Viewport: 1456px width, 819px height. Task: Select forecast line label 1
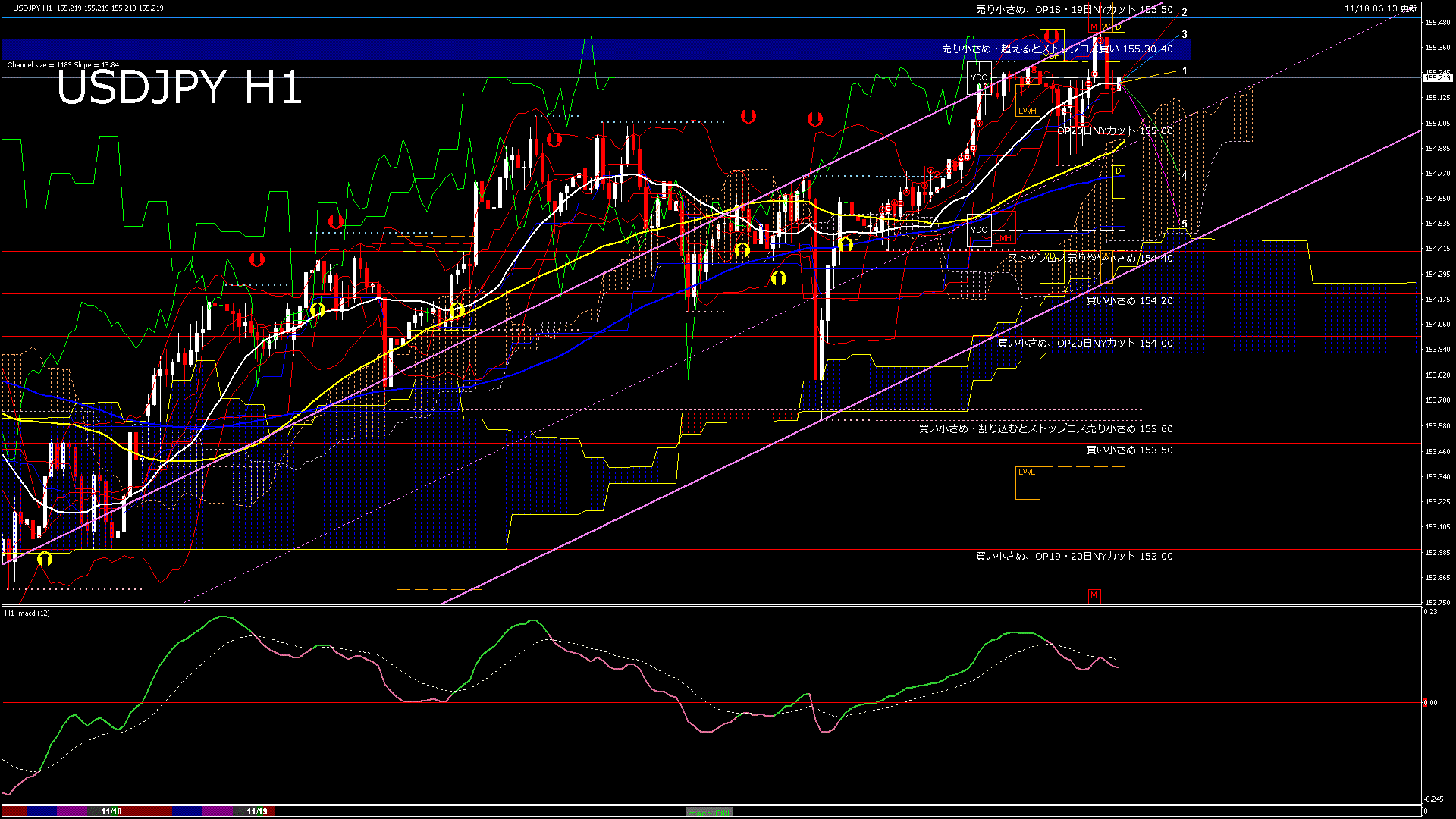pyautogui.click(x=1185, y=71)
